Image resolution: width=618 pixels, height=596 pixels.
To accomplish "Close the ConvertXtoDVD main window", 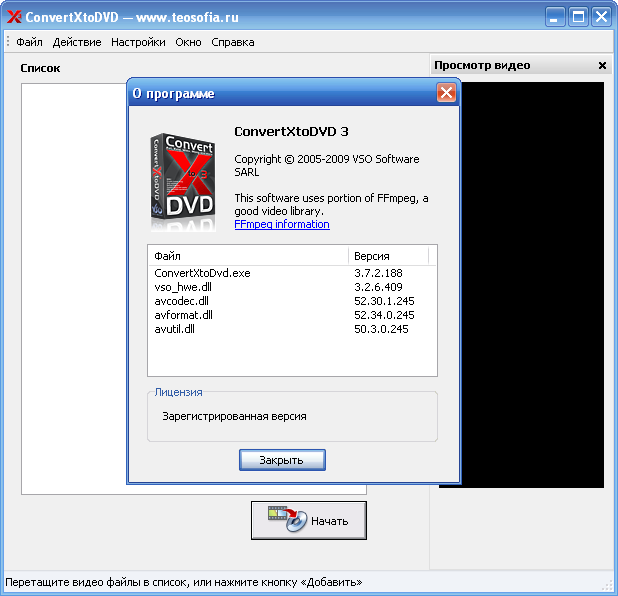I will (x=601, y=17).
